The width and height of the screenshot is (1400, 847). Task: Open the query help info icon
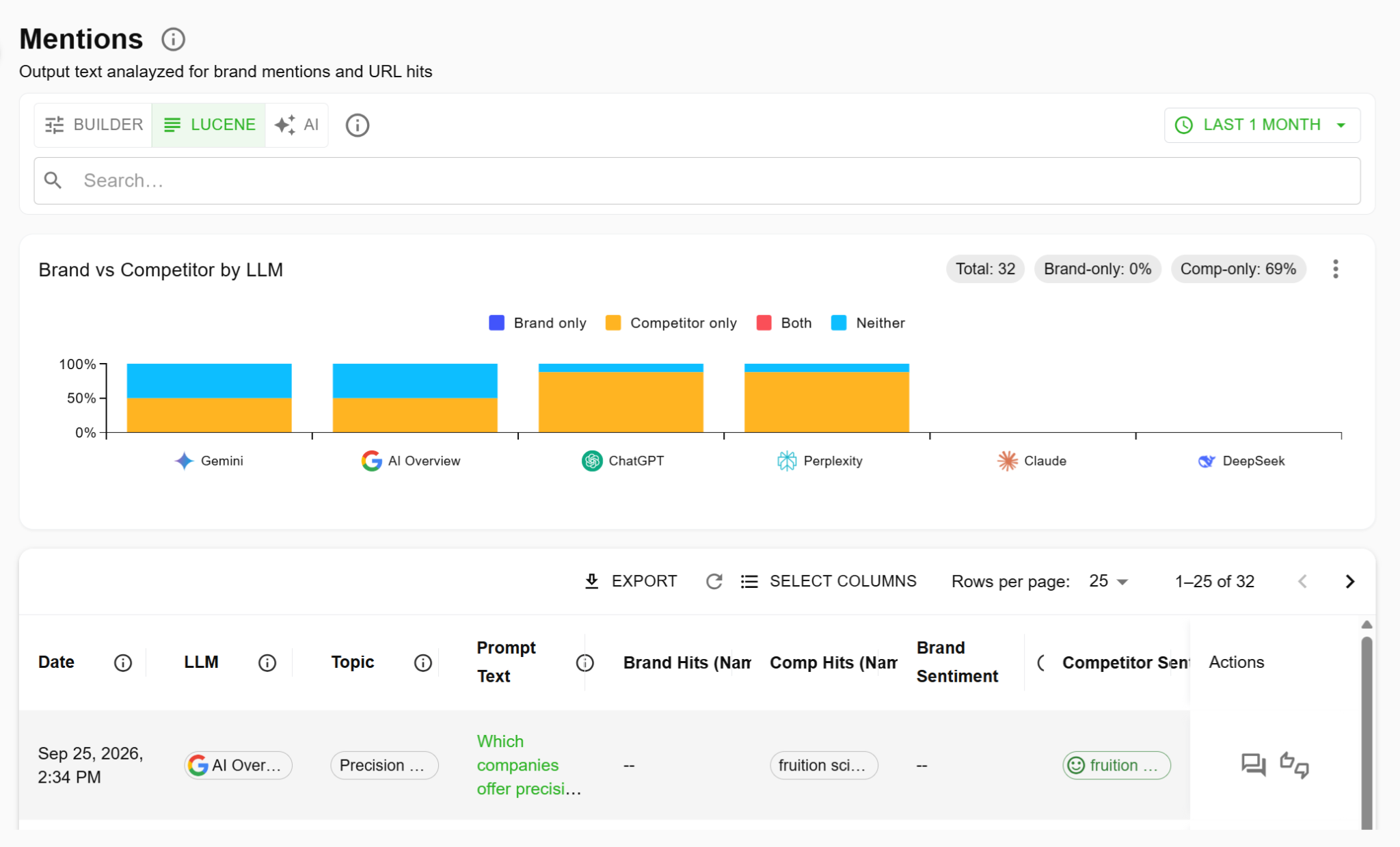coord(358,125)
